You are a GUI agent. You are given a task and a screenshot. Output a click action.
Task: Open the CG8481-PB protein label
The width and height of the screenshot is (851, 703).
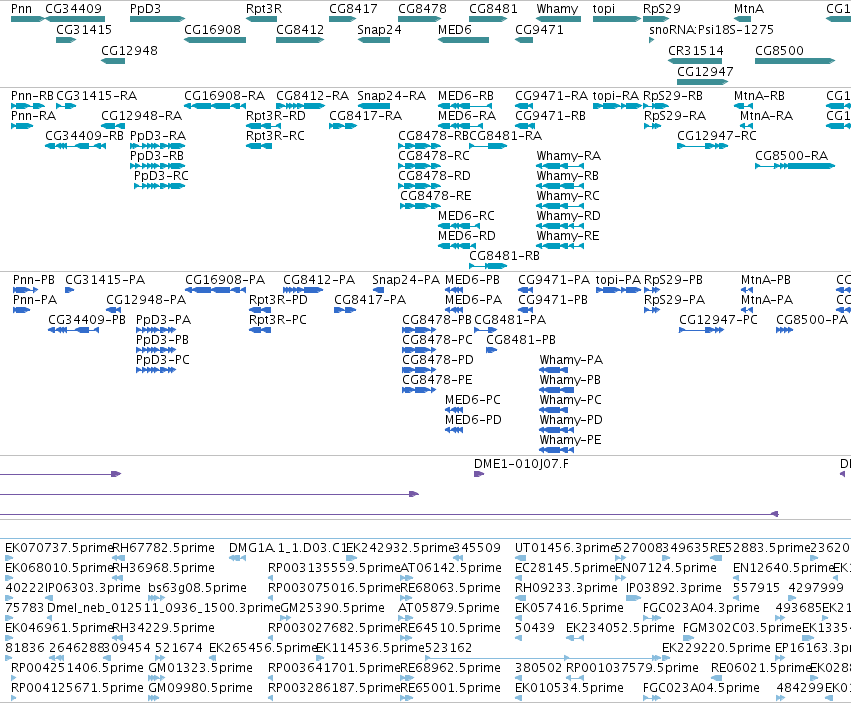point(521,340)
